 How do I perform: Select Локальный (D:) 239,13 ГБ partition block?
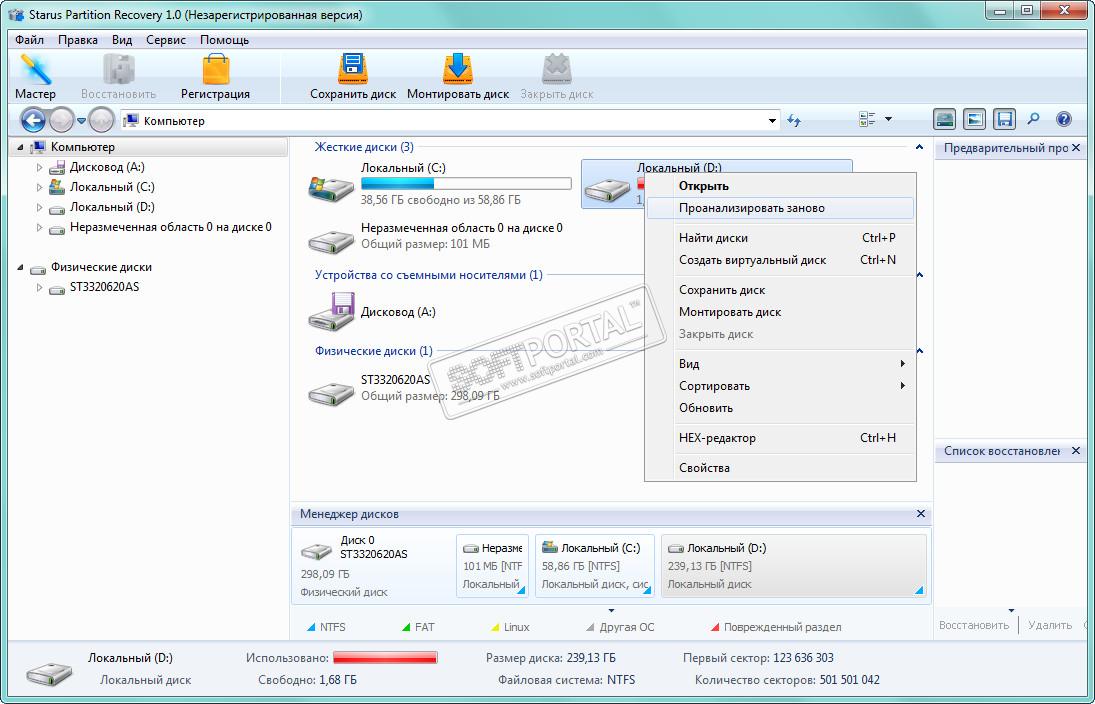coord(794,566)
